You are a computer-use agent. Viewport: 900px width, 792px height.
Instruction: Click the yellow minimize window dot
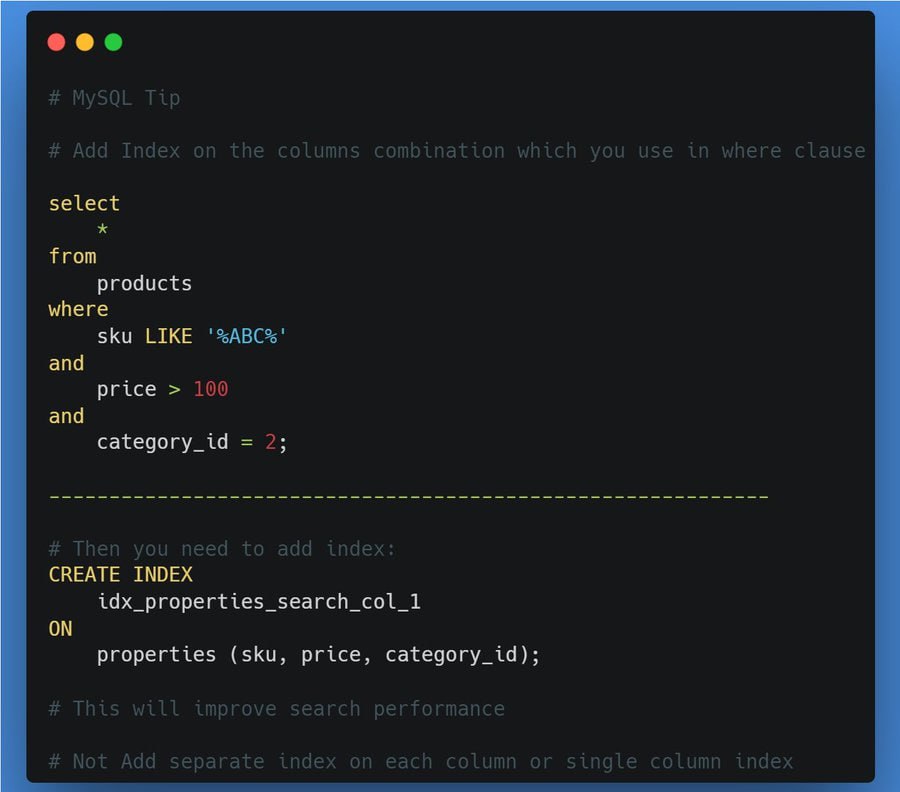point(85,42)
